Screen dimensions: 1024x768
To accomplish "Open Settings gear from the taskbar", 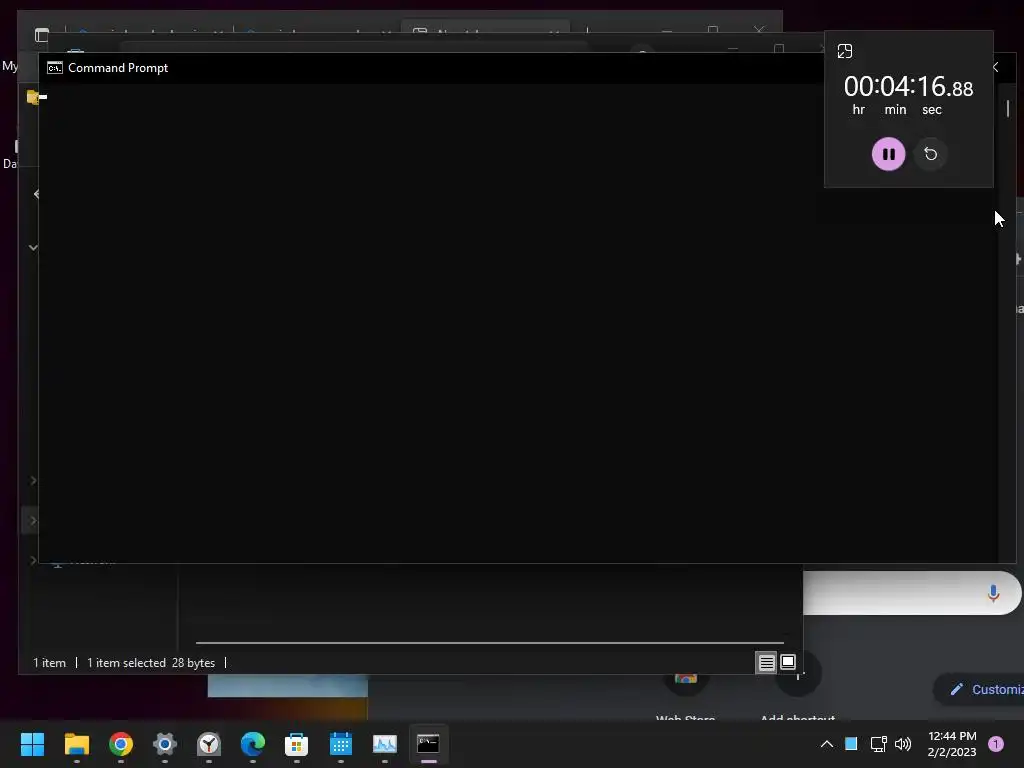I will tap(165, 744).
